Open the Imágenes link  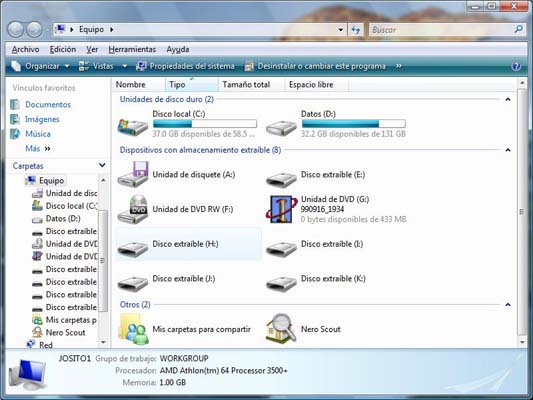pos(42,119)
